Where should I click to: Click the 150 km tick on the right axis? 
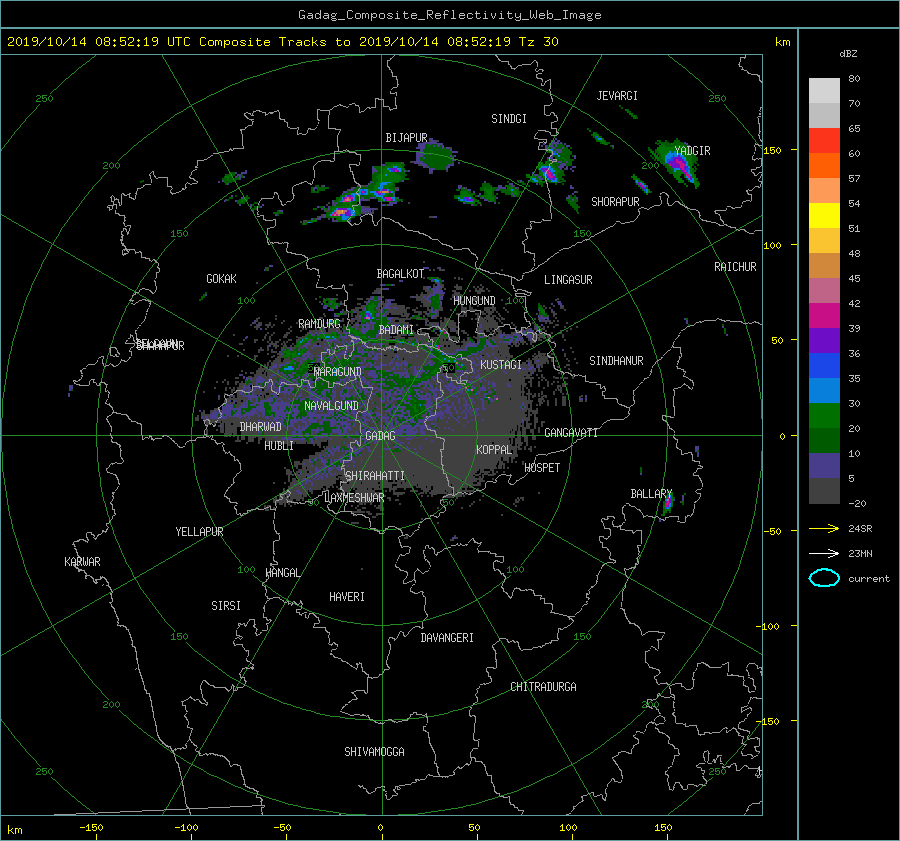pos(773,150)
